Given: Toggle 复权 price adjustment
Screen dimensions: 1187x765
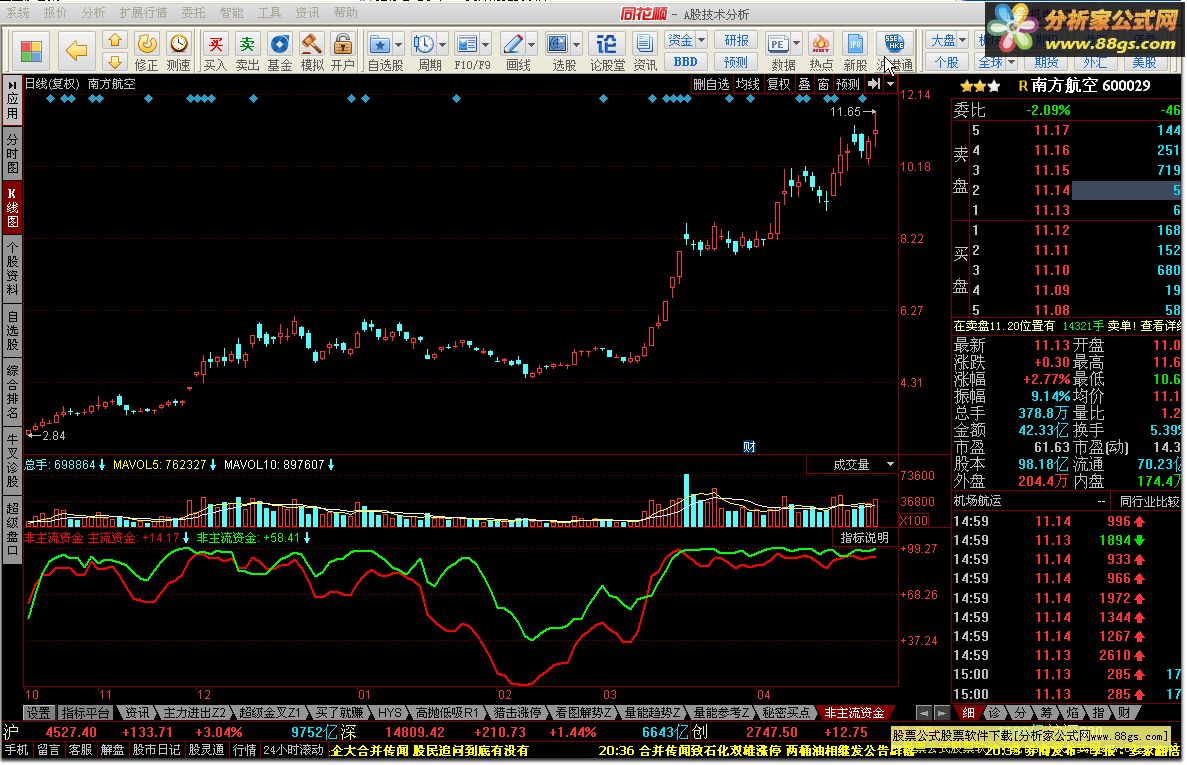Looking at the screenshot, I should (778, 84).
